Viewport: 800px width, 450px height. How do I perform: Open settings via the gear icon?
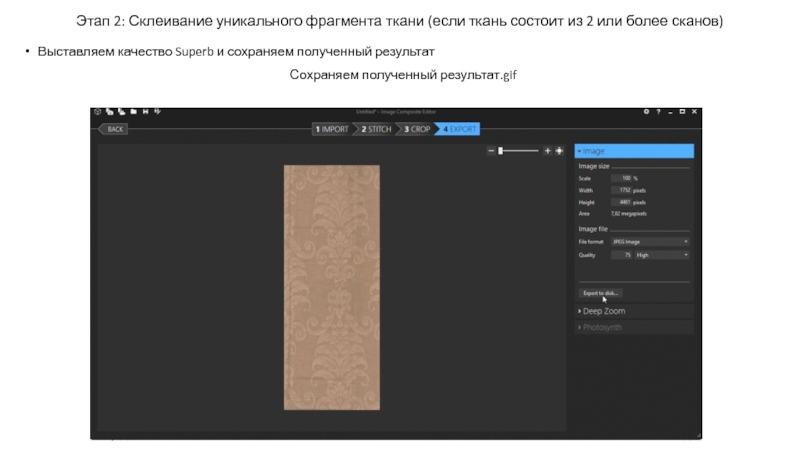tap(647, 113)
